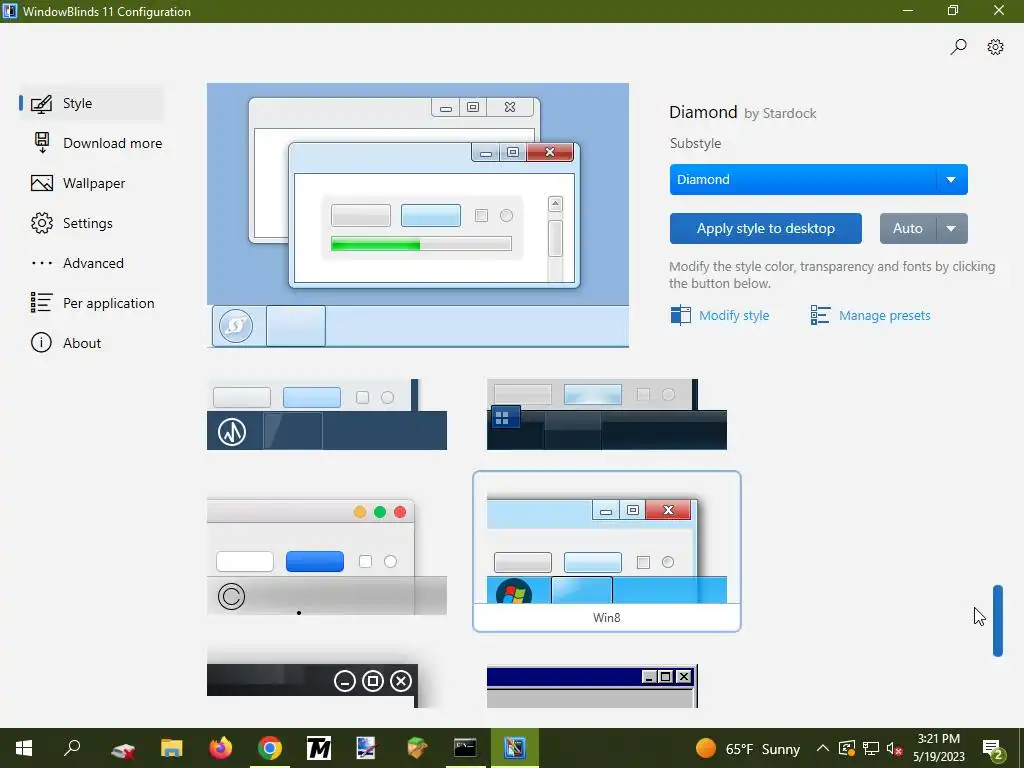
Task: Open the TM application in taskbar
Action: [x=319, y=748]
